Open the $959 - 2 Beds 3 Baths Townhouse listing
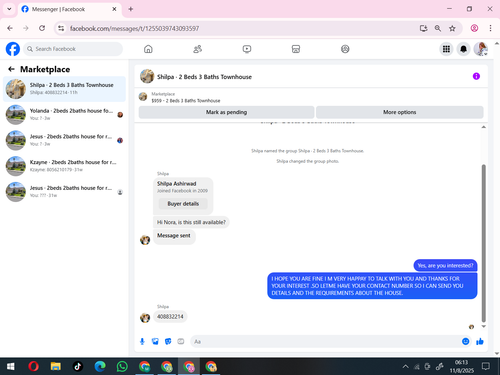 click(186, 101)
